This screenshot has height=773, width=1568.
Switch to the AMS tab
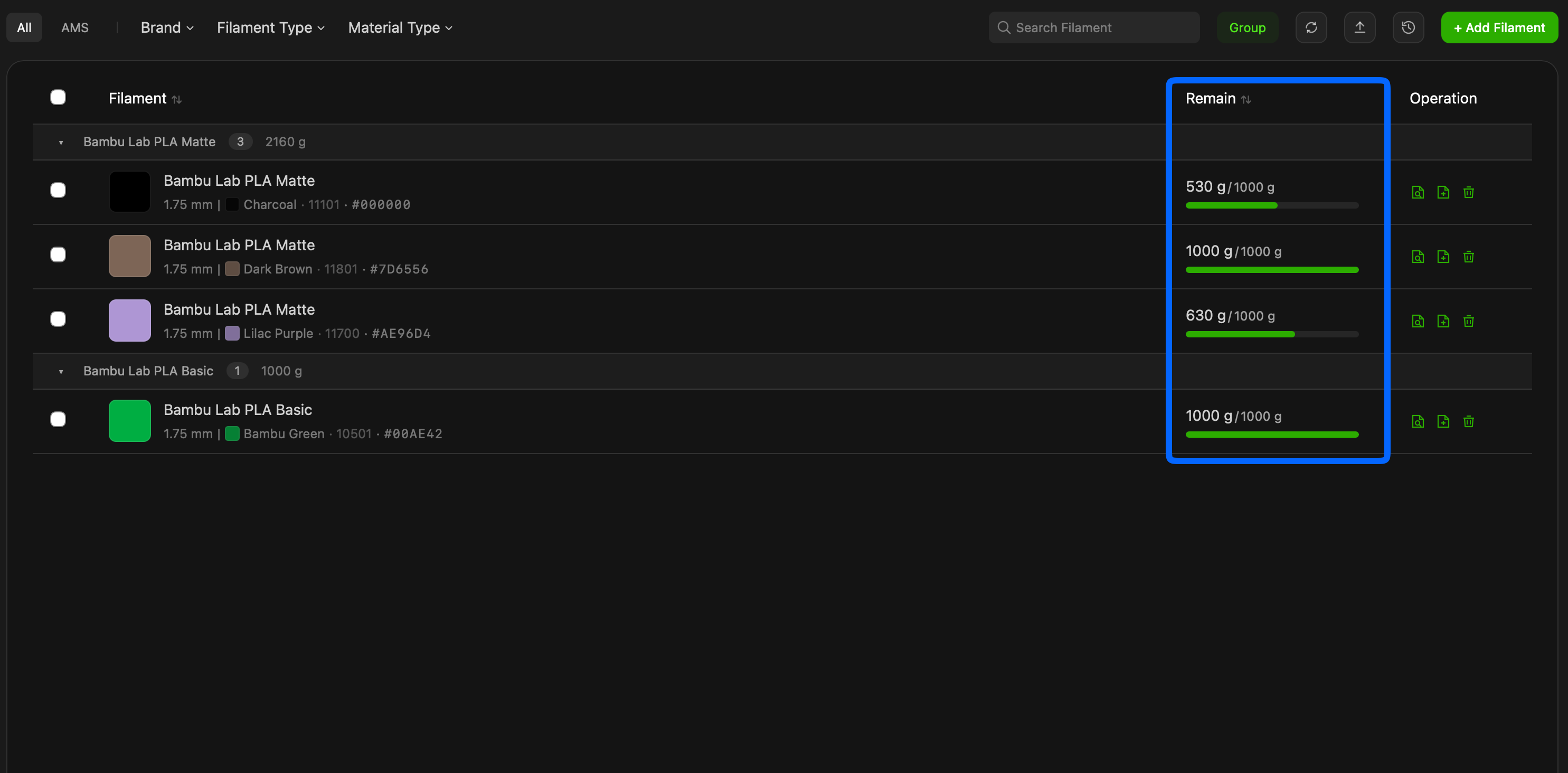pos(75,28)
